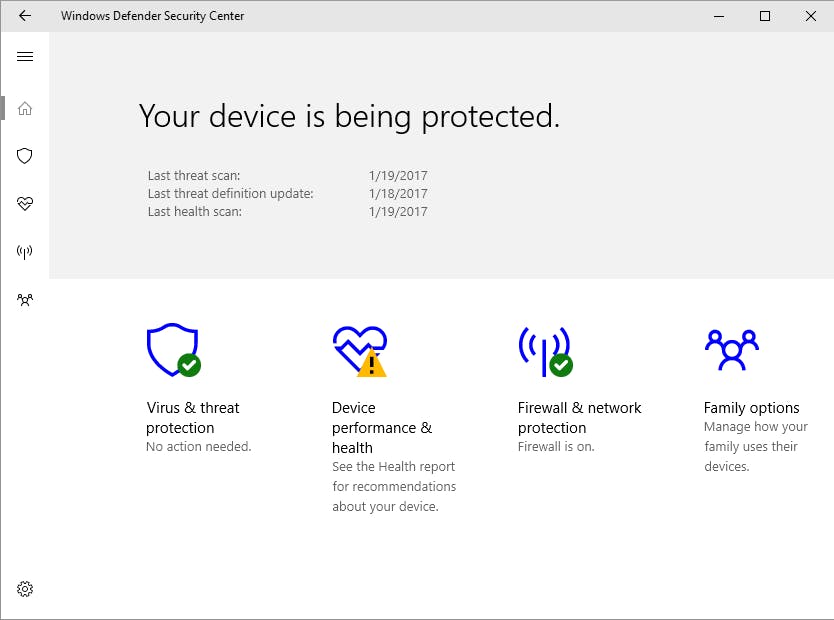Open the shield icon in the sidebar

(25, 156)
